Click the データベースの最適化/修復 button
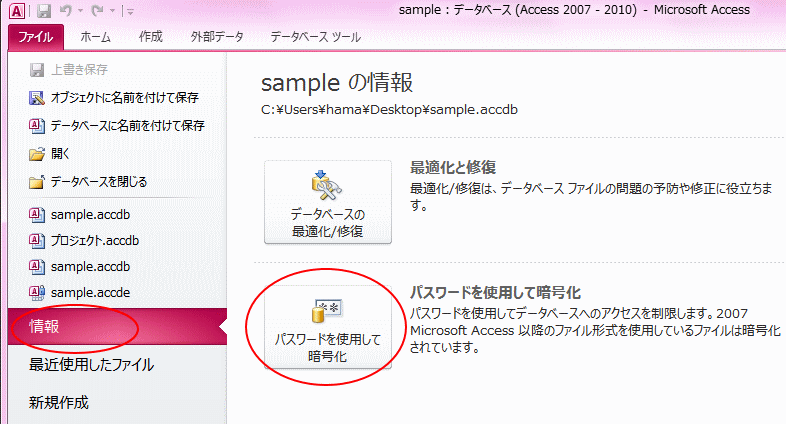Viewport: 786px width, 424px height. (328, 202)
